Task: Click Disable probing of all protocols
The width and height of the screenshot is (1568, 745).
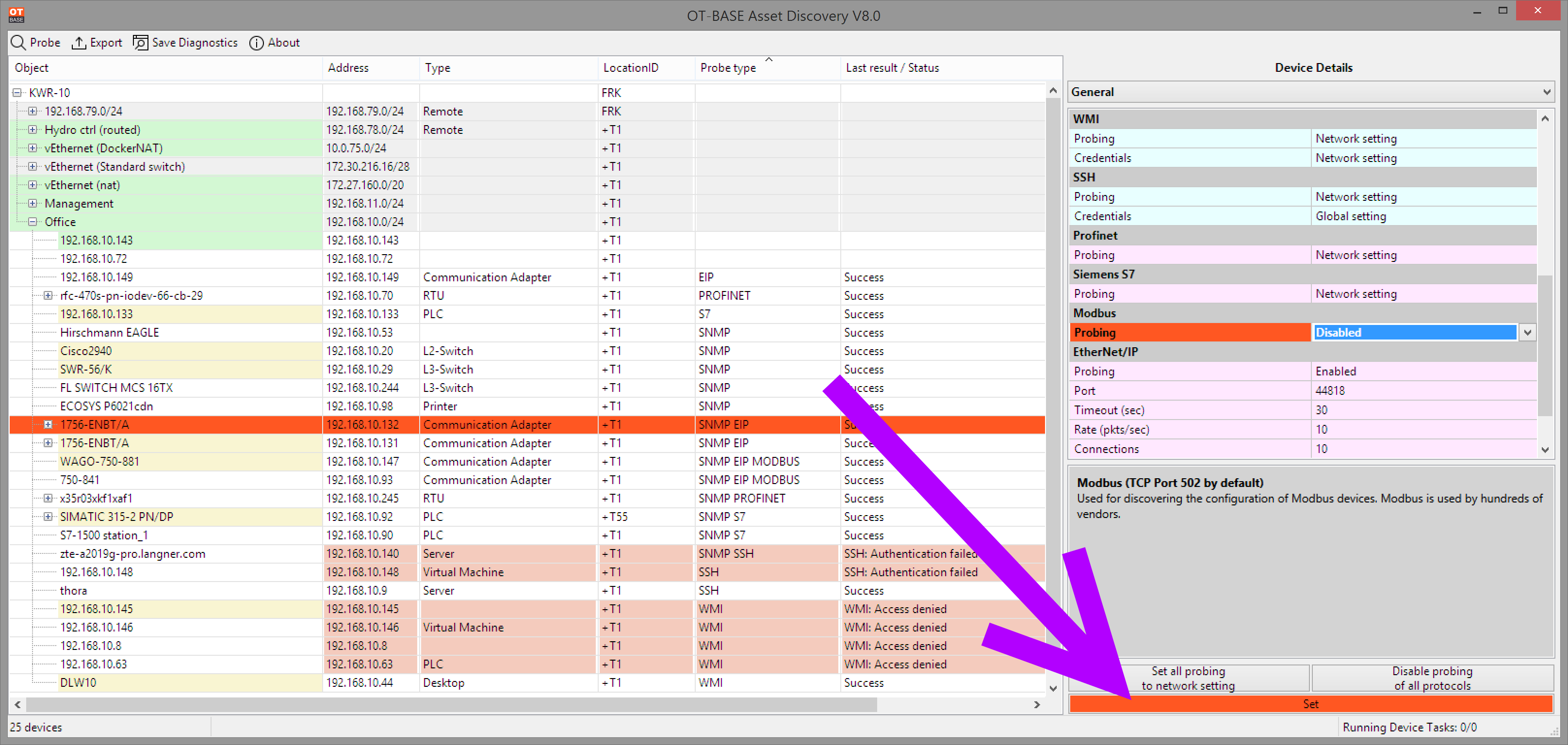Action: [1432, 678]
